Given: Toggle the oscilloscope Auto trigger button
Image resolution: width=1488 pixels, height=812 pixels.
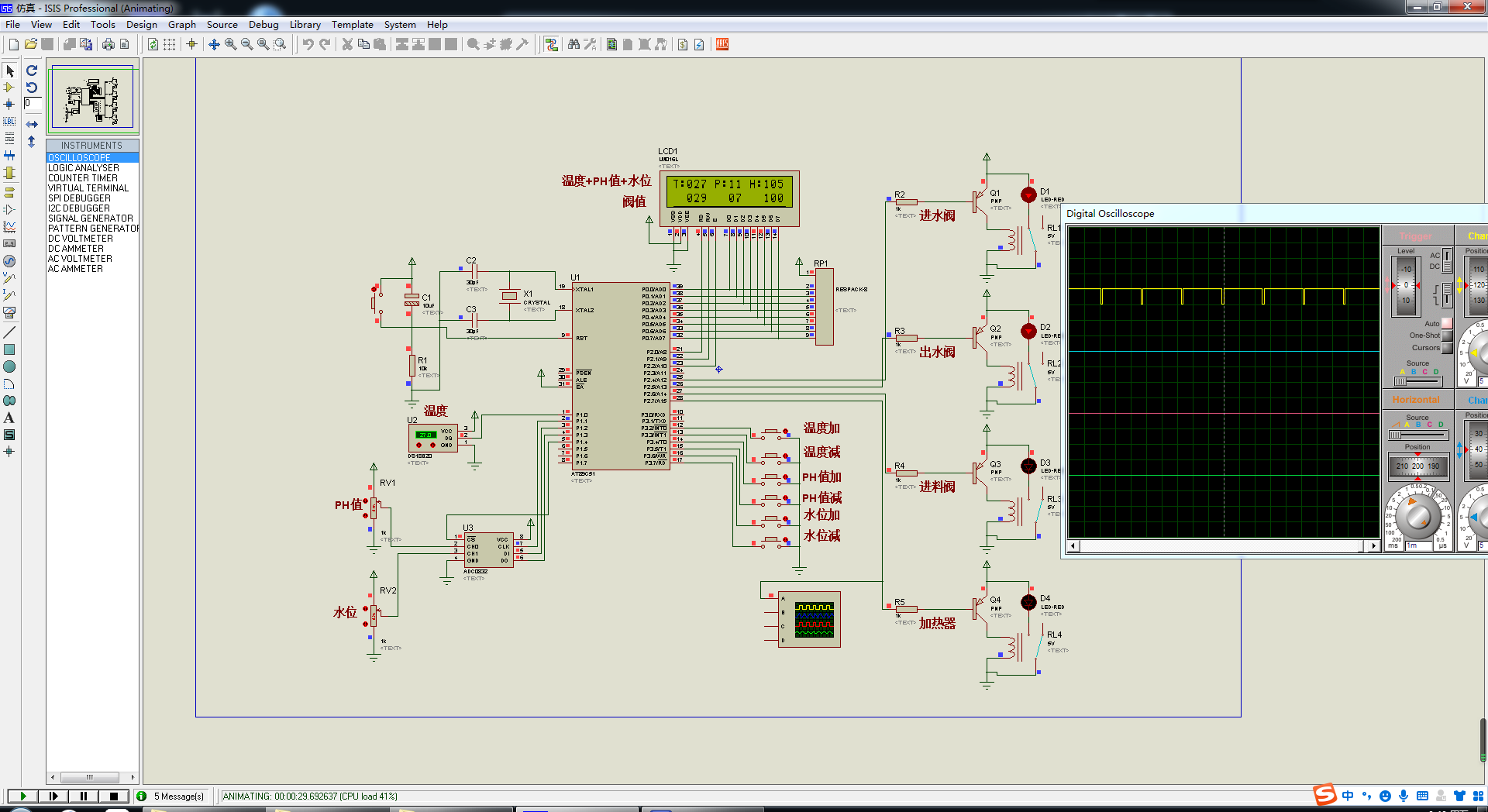Looking at the screenshot, I should (x=1447, y=323).
